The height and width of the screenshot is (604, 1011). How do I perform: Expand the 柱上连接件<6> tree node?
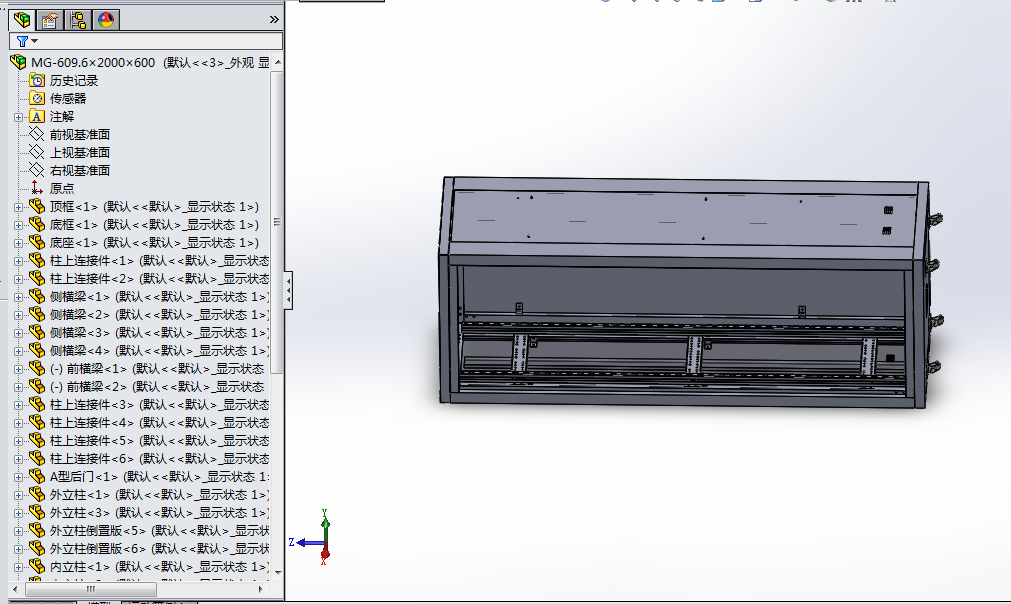[18, 459]
